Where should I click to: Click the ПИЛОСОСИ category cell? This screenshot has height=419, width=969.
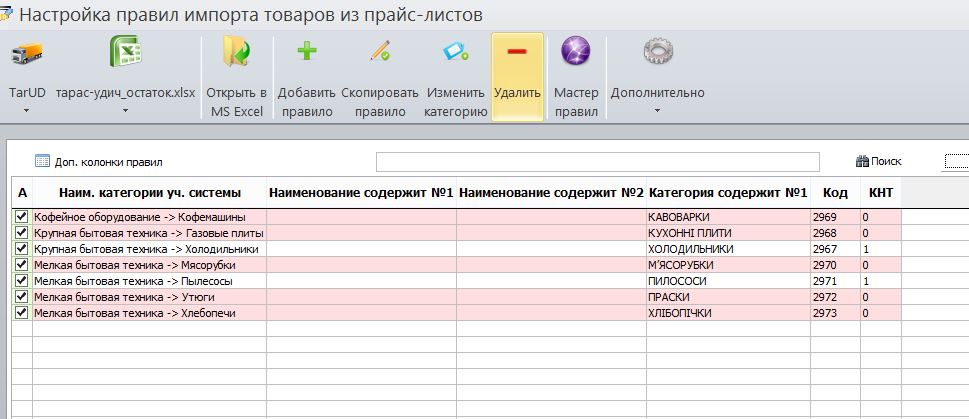click(x=728, y=281)
